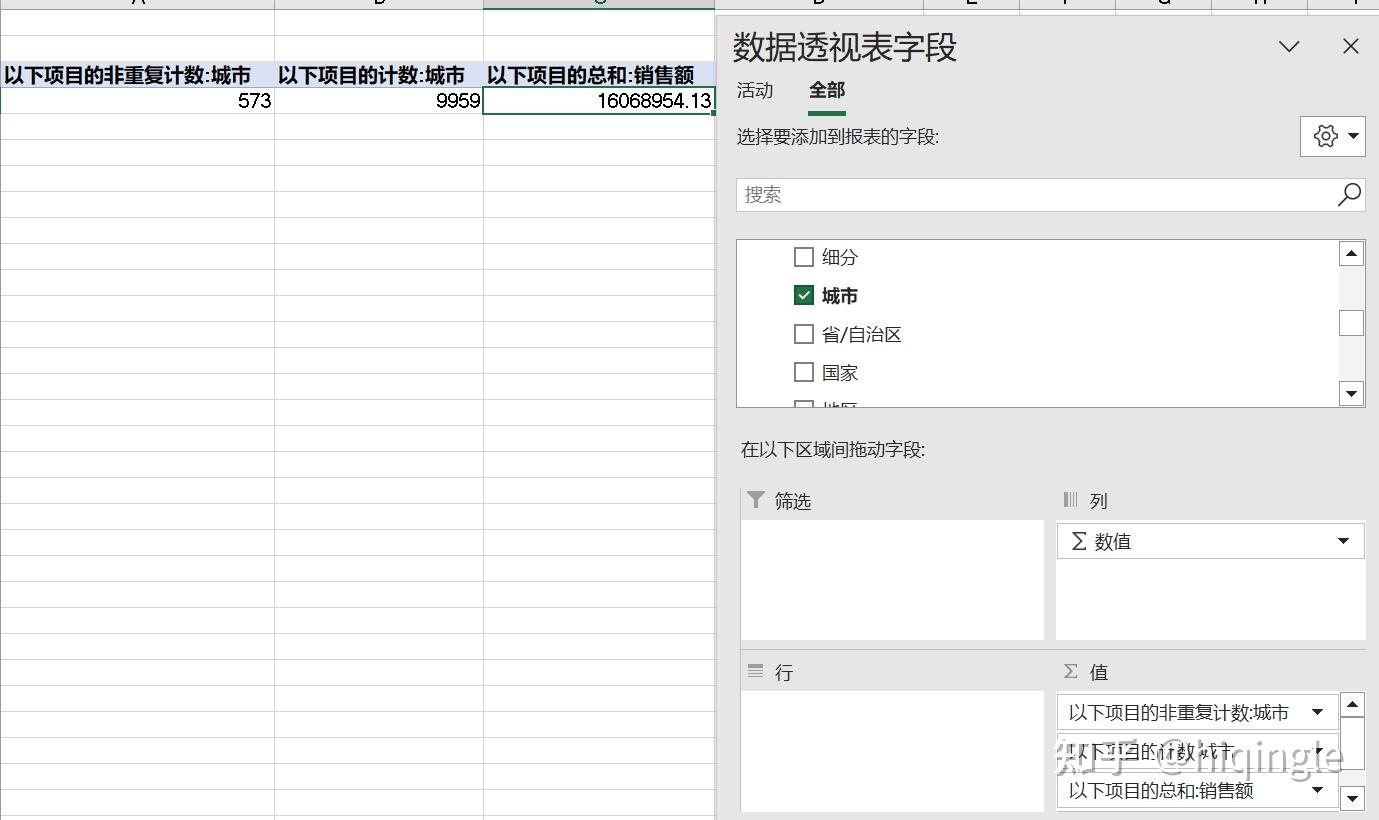Click the magnifier search icon
This screenshot has width=1379, height=820.
pyautogui.click(x=1349, y=194)
